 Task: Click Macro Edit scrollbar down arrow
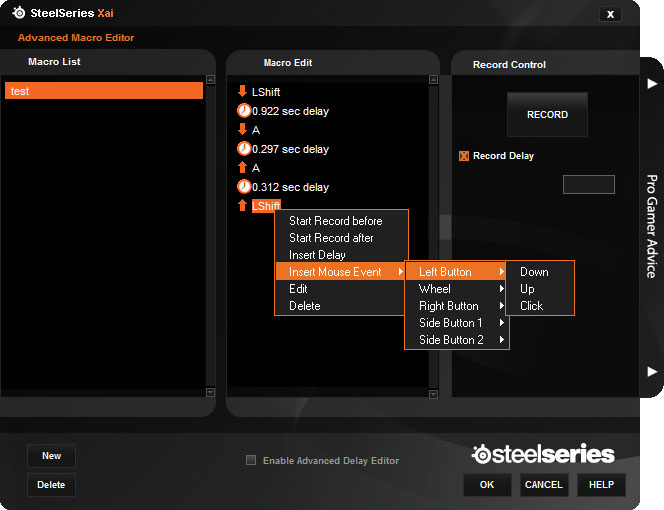[x=433, y=394]
